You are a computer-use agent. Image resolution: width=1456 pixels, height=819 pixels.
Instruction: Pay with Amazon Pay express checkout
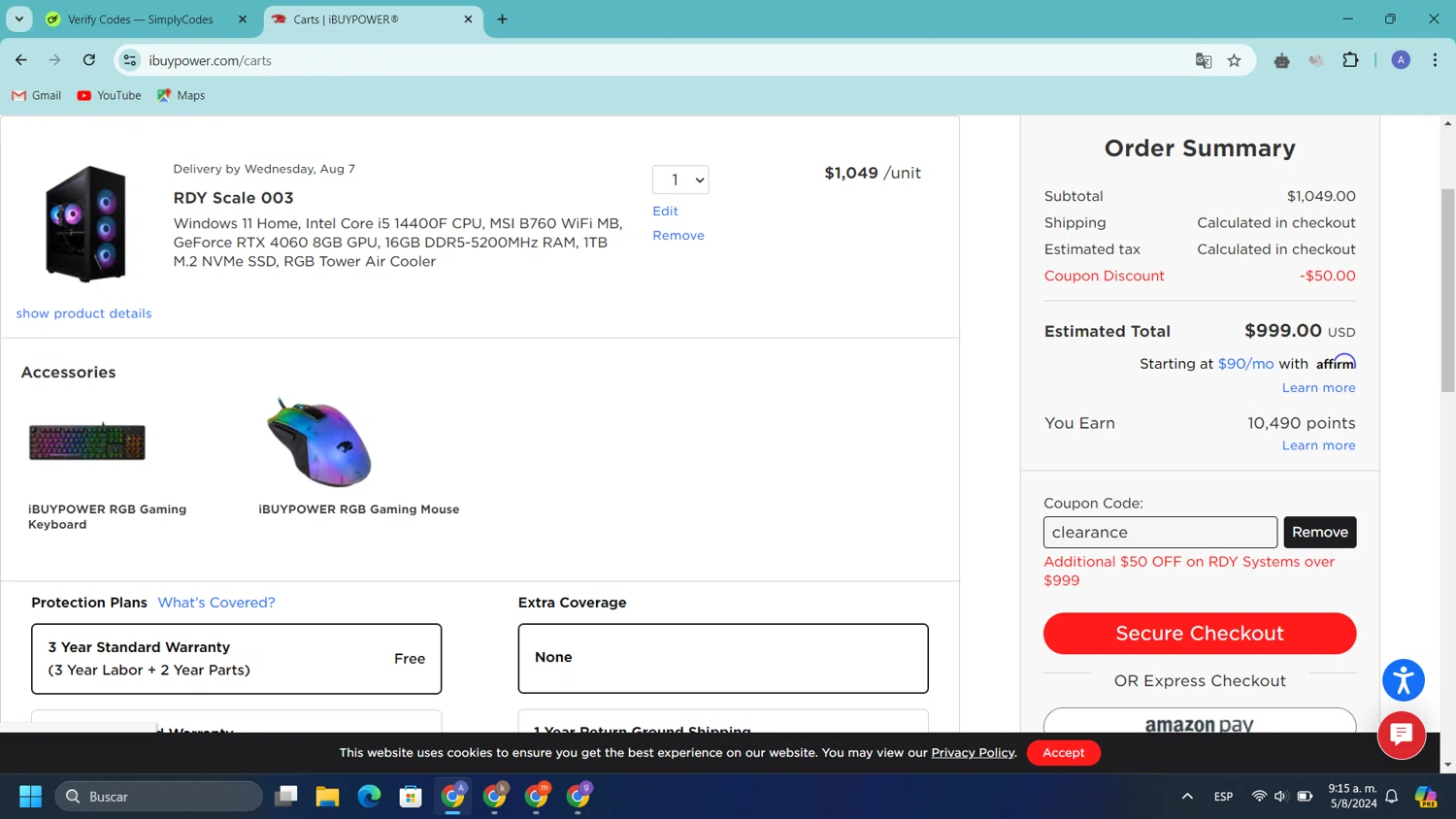tap(1200, 722)
